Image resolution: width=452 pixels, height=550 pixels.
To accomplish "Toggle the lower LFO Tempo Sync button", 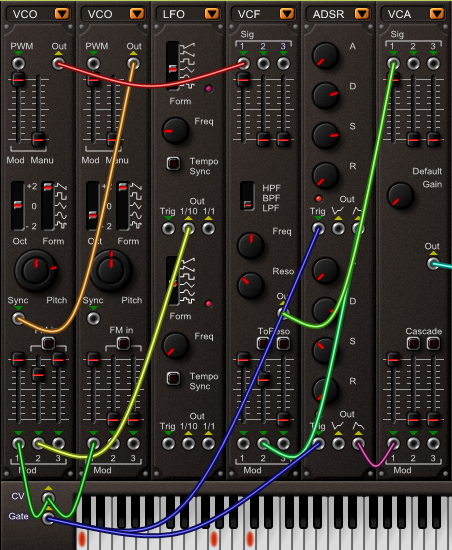I will (x=174, y=378).
